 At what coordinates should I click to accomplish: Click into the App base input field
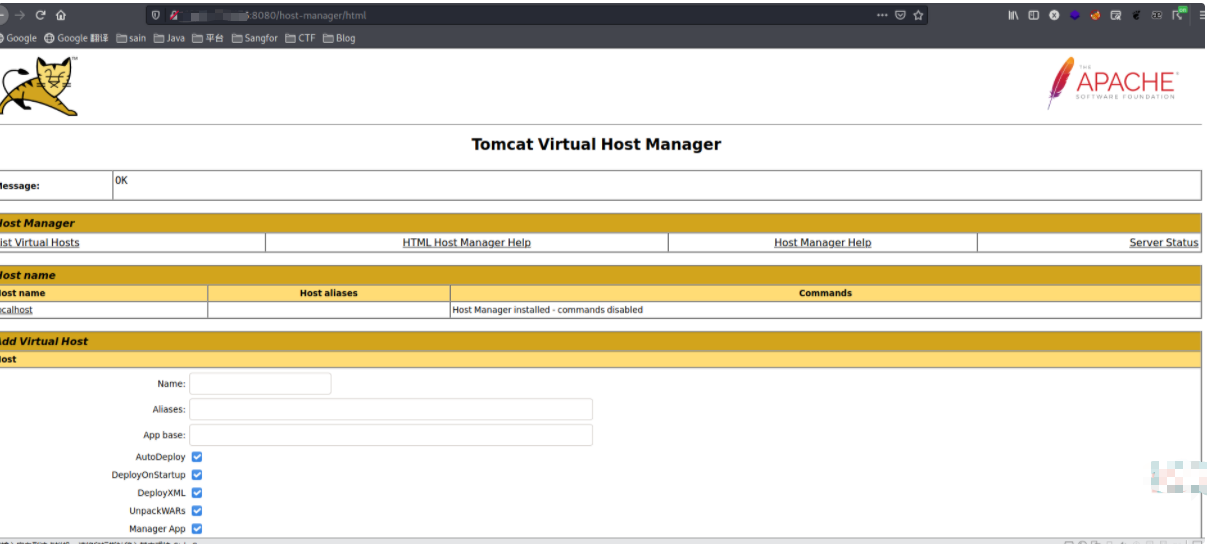[391, 435]
